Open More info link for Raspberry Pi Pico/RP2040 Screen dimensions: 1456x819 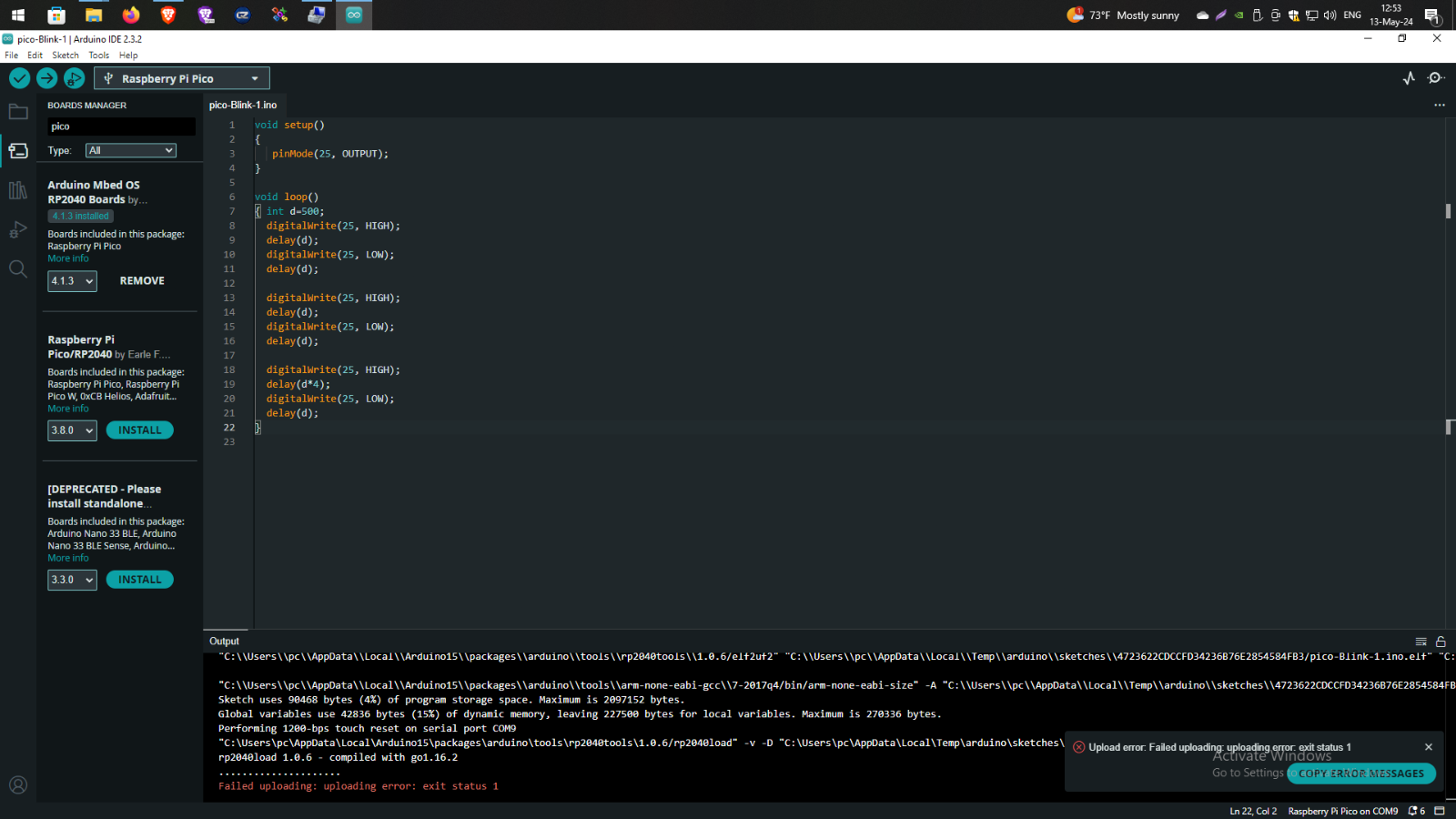[68, 409]
